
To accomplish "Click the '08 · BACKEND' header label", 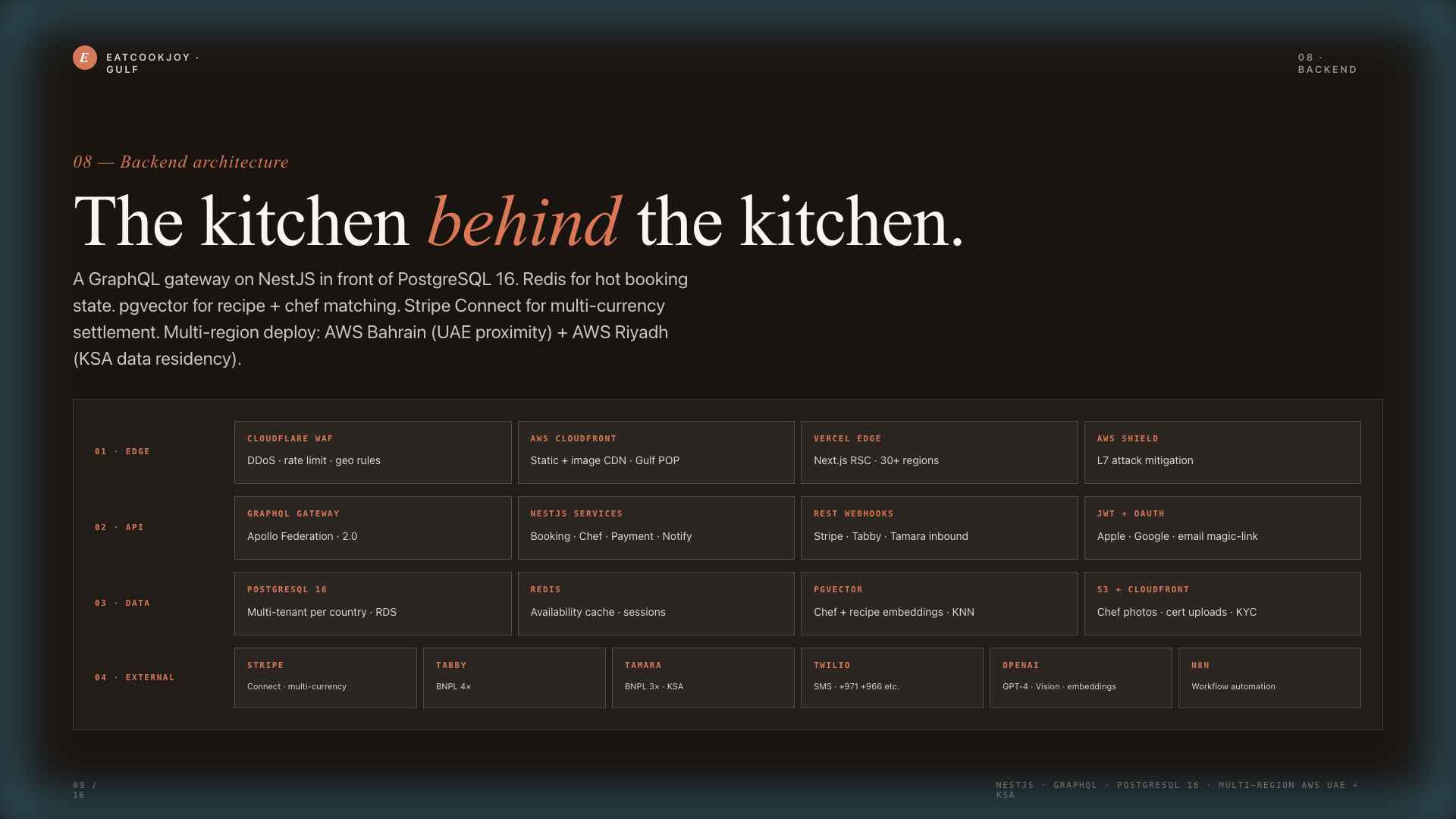I will coord(1327,64).
